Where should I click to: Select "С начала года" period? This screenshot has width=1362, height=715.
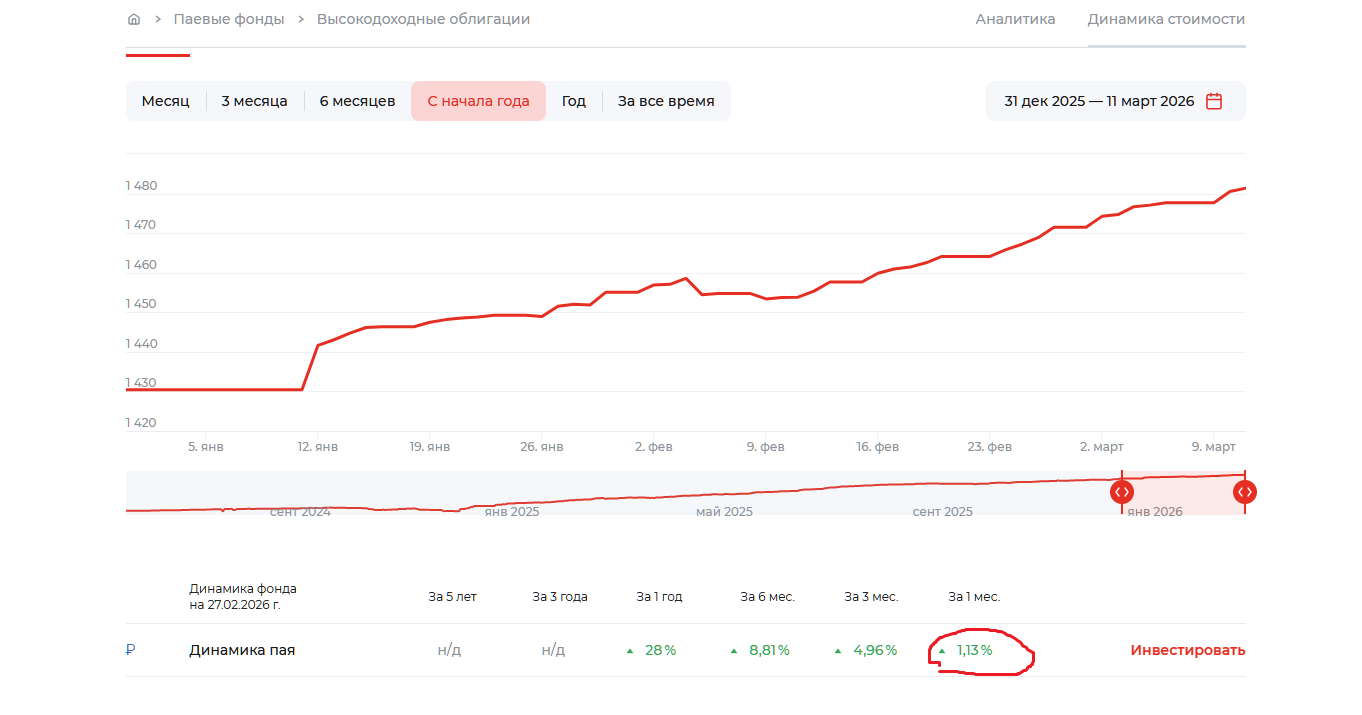pos(478,101)
